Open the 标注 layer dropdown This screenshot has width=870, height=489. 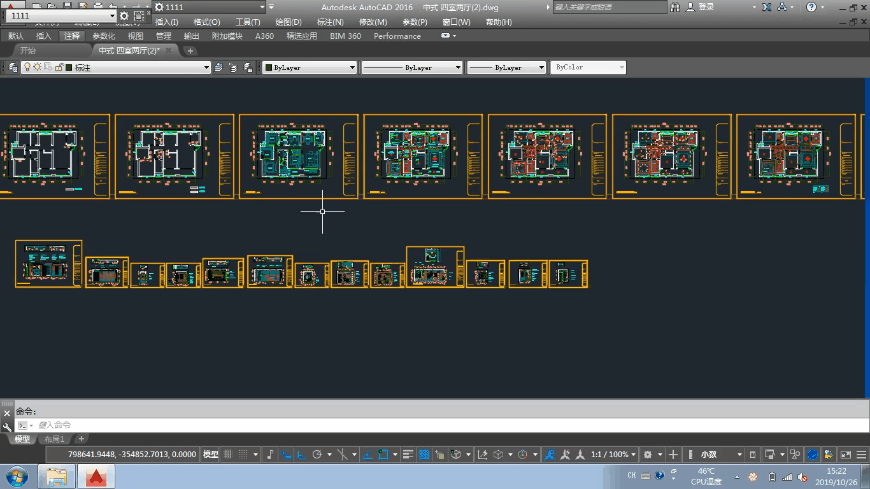(115, 67)
